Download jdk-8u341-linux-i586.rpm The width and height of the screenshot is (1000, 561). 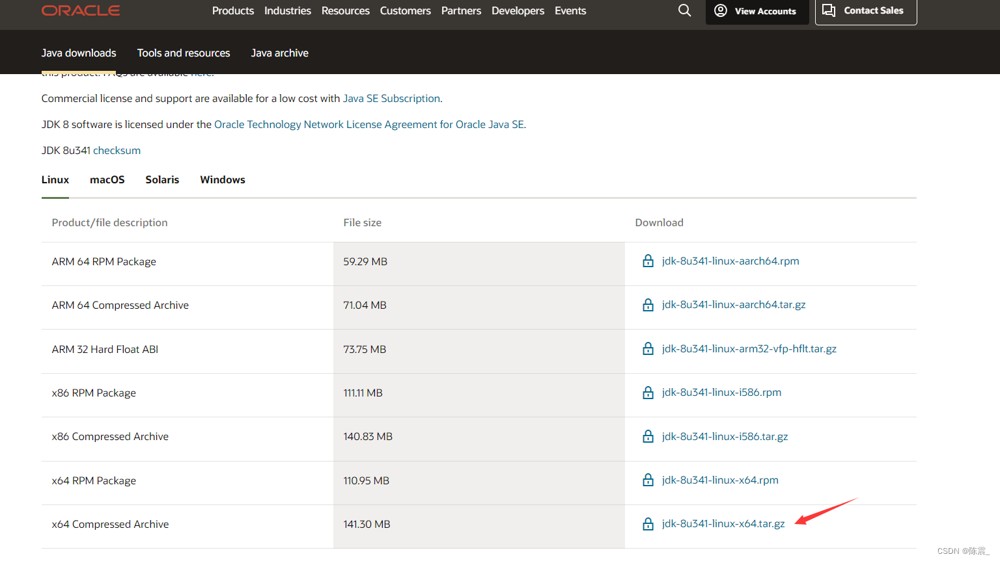[x=721, y=393]
